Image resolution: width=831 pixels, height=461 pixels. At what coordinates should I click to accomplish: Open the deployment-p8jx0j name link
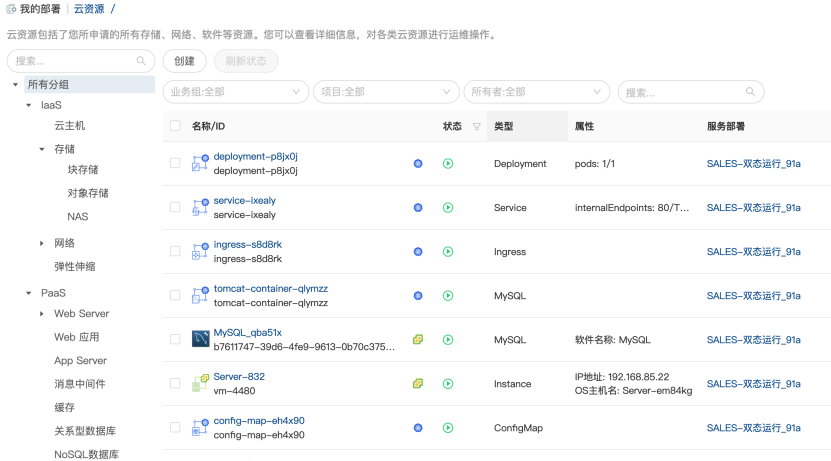255,156
